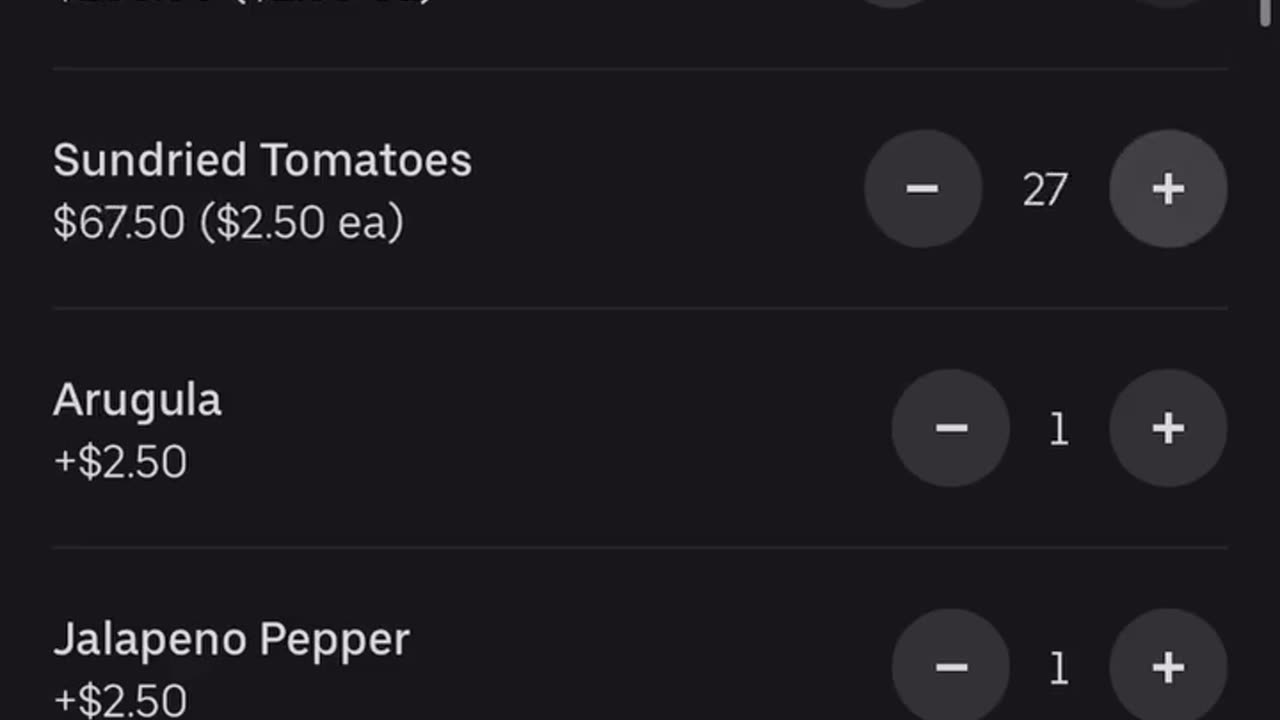Increase Sundried Tomatoes quantity with plus button
This screenshot has height=720, width=1280.
tap(1167, 188)
